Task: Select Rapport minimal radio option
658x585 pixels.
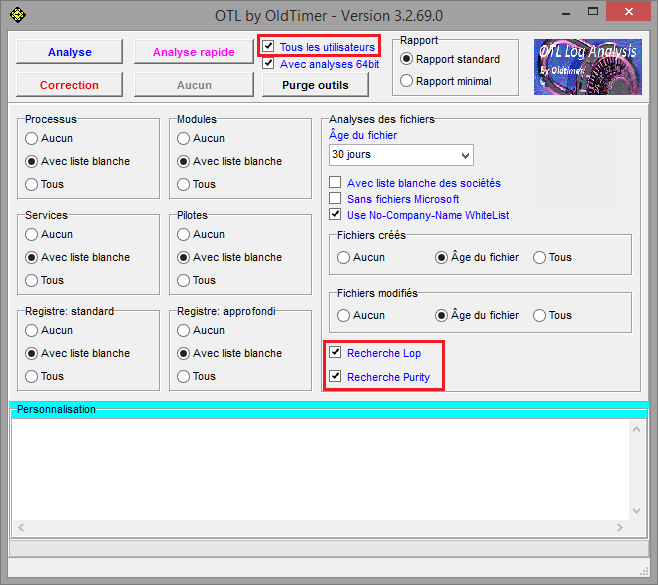Action: tap(407, 81)
